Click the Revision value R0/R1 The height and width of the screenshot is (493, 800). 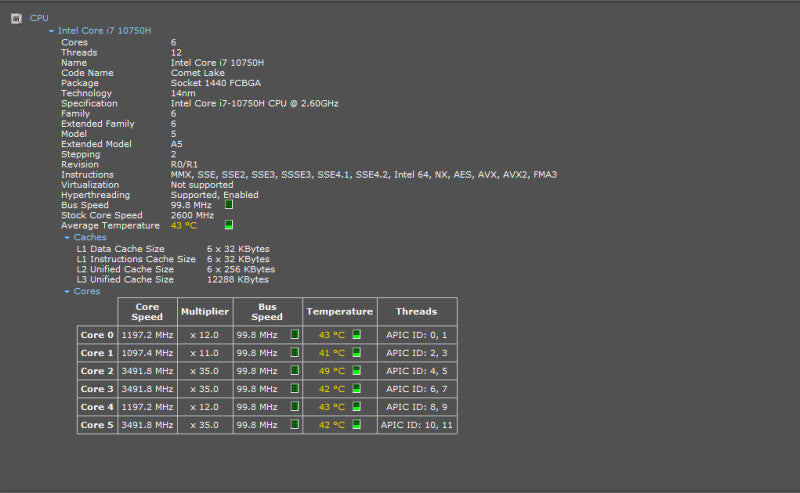click(184, 164)
